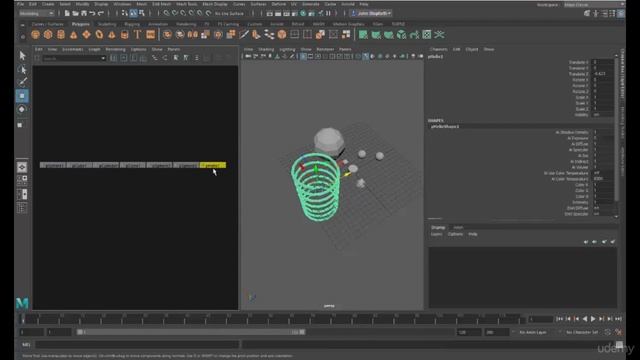
Task: Open the No Anim Layer dropdown
Action: pos(532,332)
